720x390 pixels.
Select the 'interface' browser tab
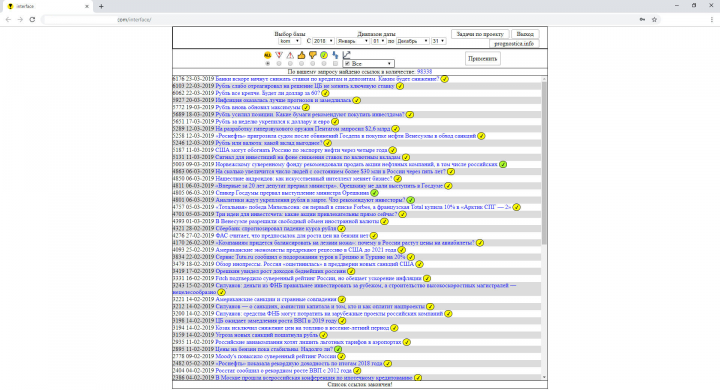click(x=48, y=6)
